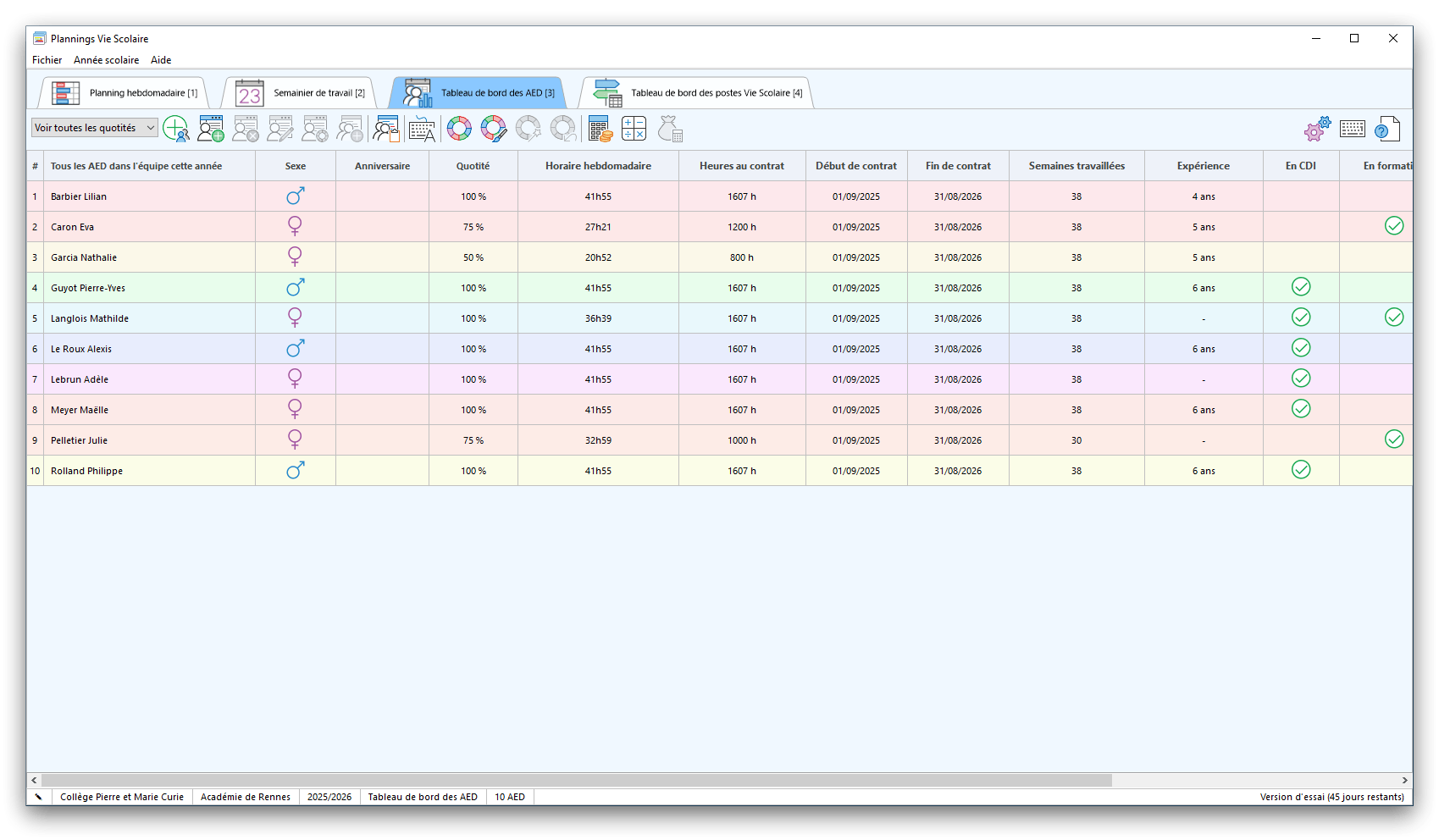Click the person window with green plus icon
Image resolution: width=1439 pixels, height=840 pixels.
(x=210, y=129)
